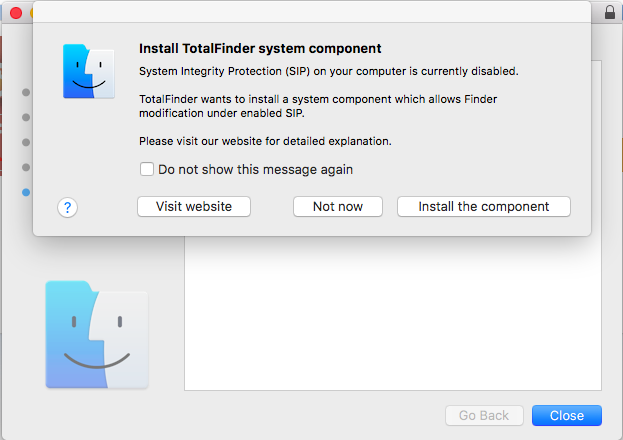This screenshot has height=440, width=623.
Task: Click the white installer content pane
Action: point(393,313)
